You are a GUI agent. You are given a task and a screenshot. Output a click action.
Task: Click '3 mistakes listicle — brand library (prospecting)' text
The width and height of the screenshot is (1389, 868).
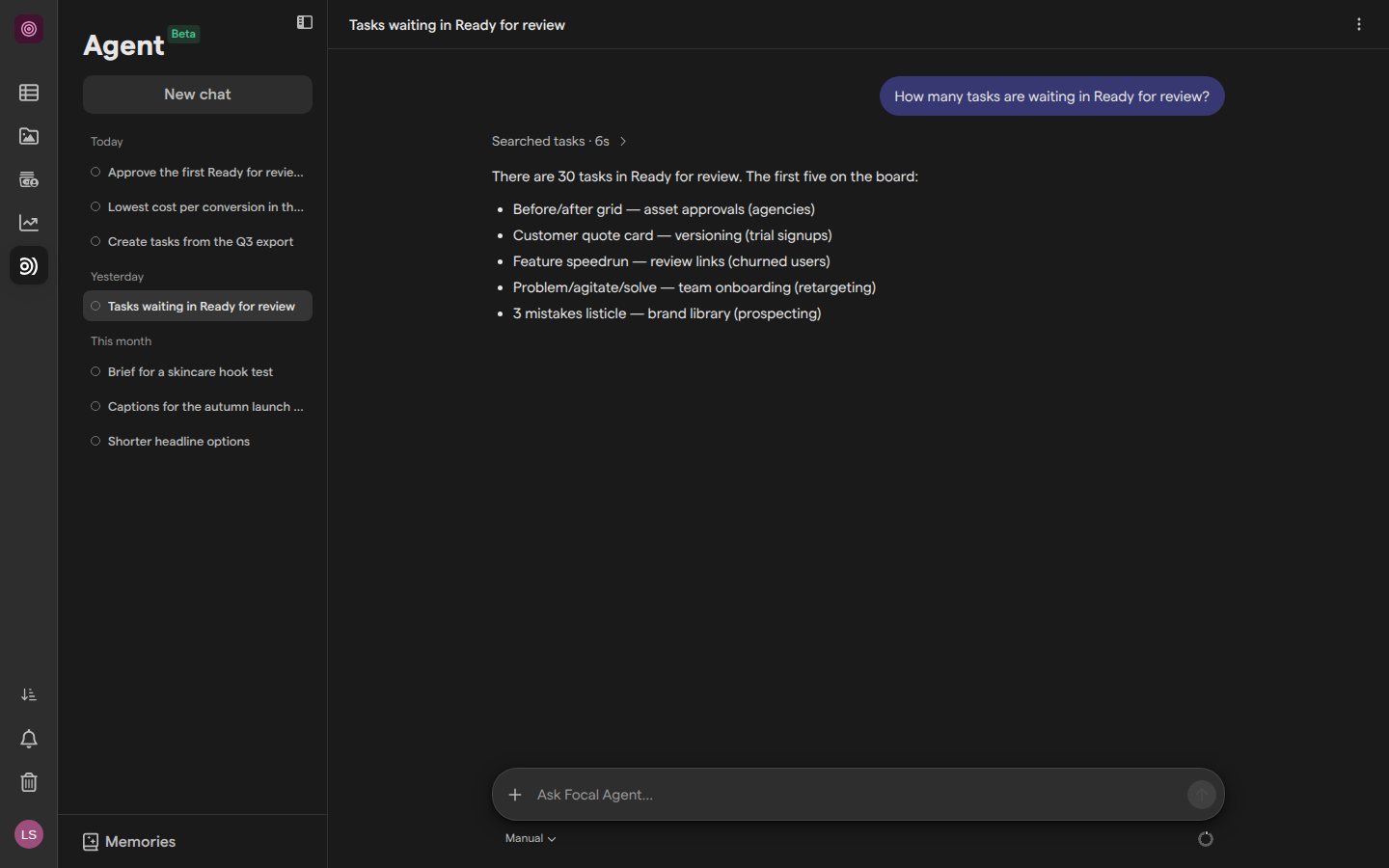click(x=667, y=313)
